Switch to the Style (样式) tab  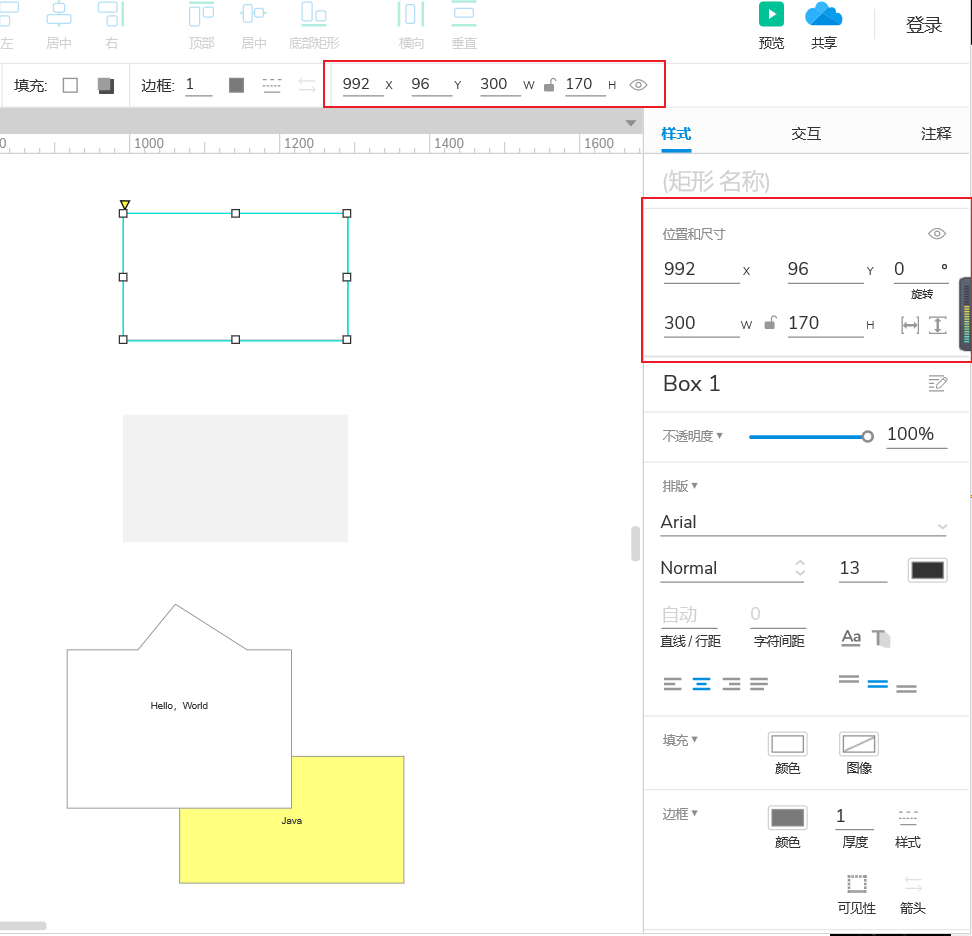click(x=676, y=134)
